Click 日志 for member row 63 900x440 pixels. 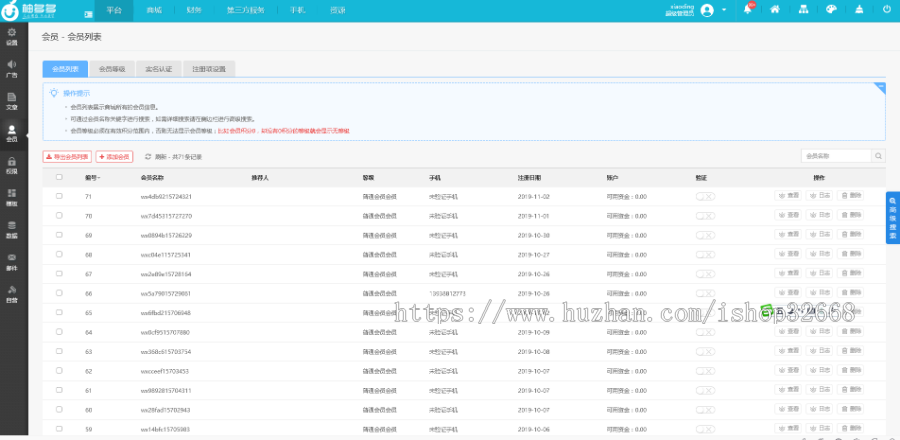tap(819, 351)
